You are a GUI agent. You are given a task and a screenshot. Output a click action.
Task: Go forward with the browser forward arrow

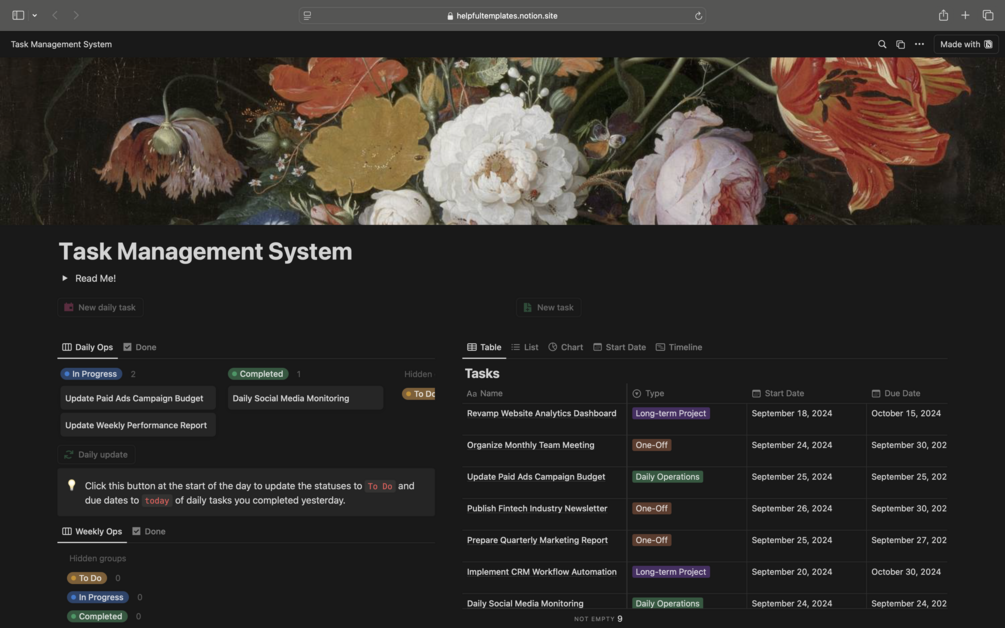76,15
